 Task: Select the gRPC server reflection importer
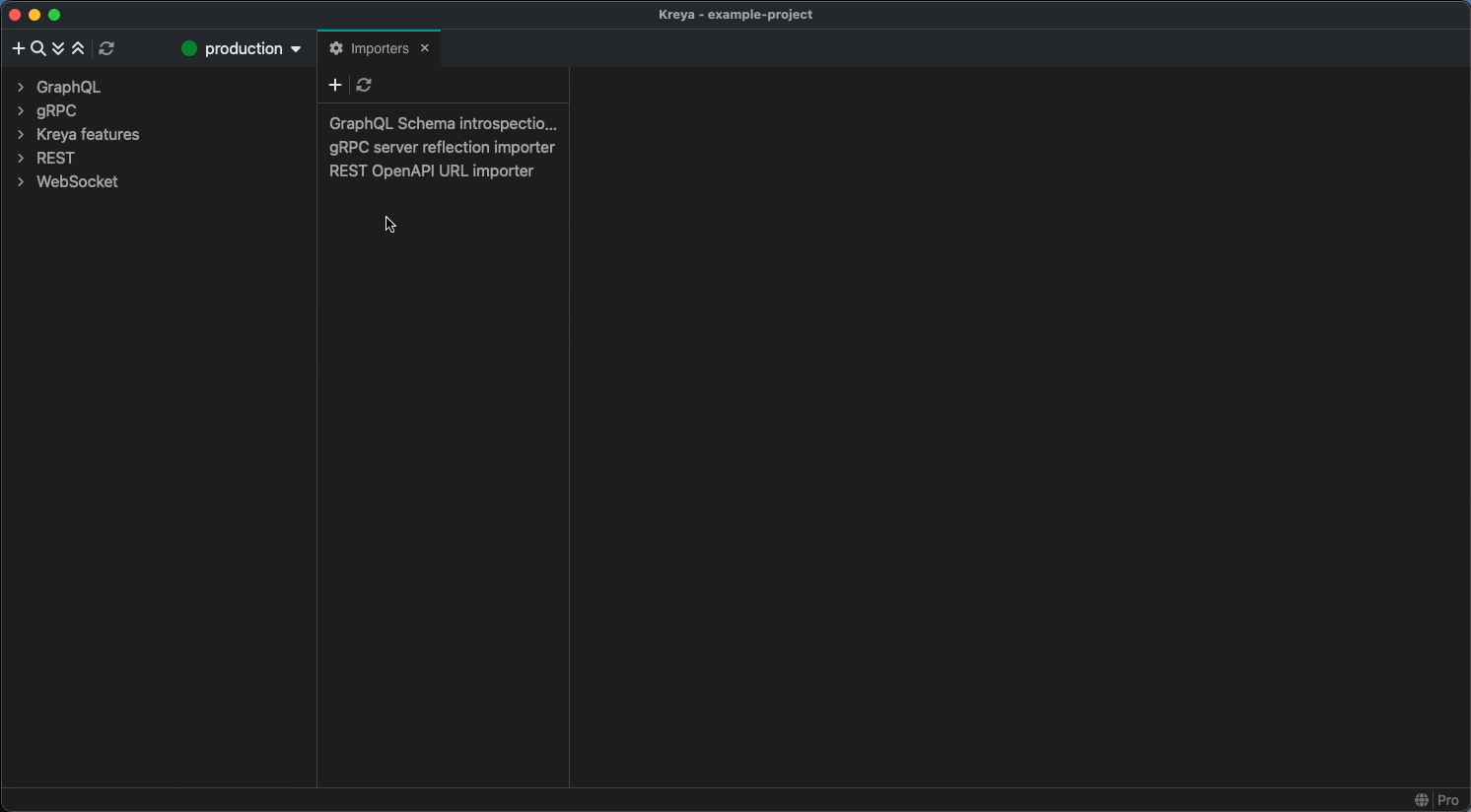pyautogui.click(x=442, y=148)
